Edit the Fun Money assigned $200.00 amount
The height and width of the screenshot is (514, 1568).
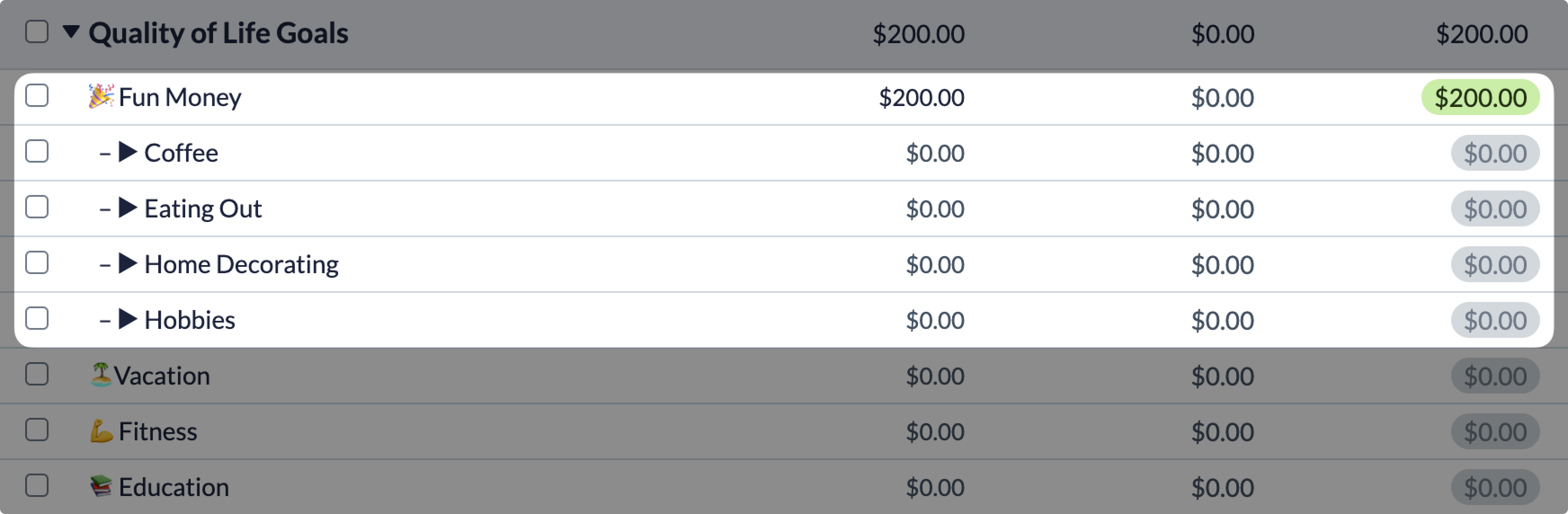pyautogui.click(x=921, y=97)
